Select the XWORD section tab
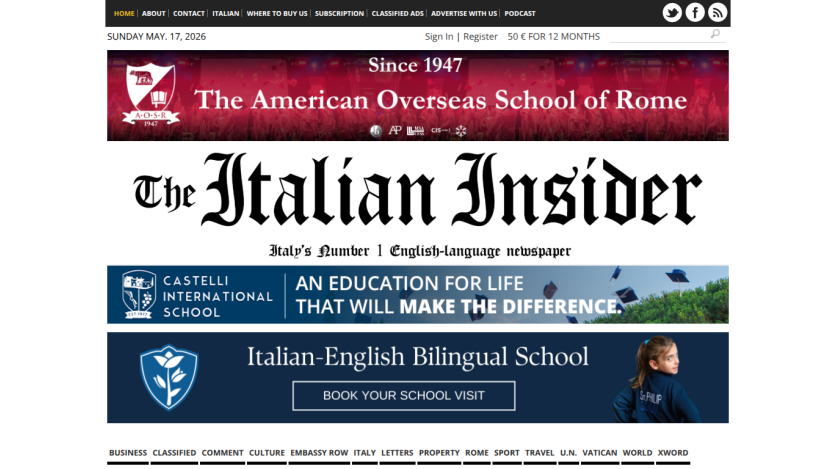Screen dimensions: 835x469 [x=673, y=453]
